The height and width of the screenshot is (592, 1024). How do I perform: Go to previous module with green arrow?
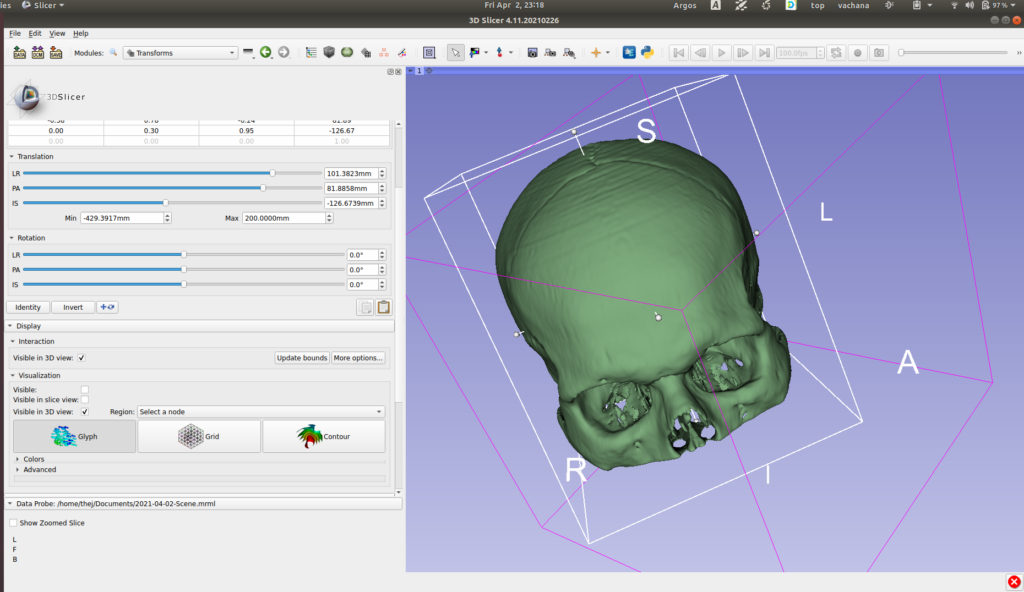tap(266, 52)
